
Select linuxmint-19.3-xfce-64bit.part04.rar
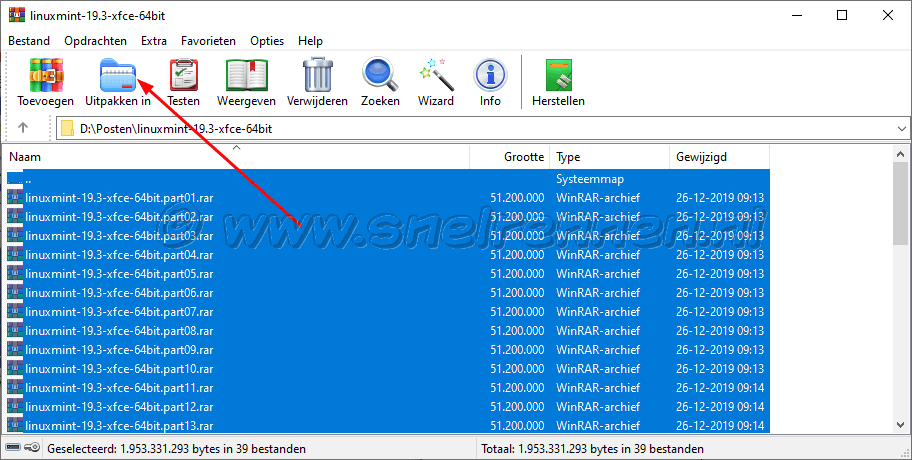click(x=388, y=255)
